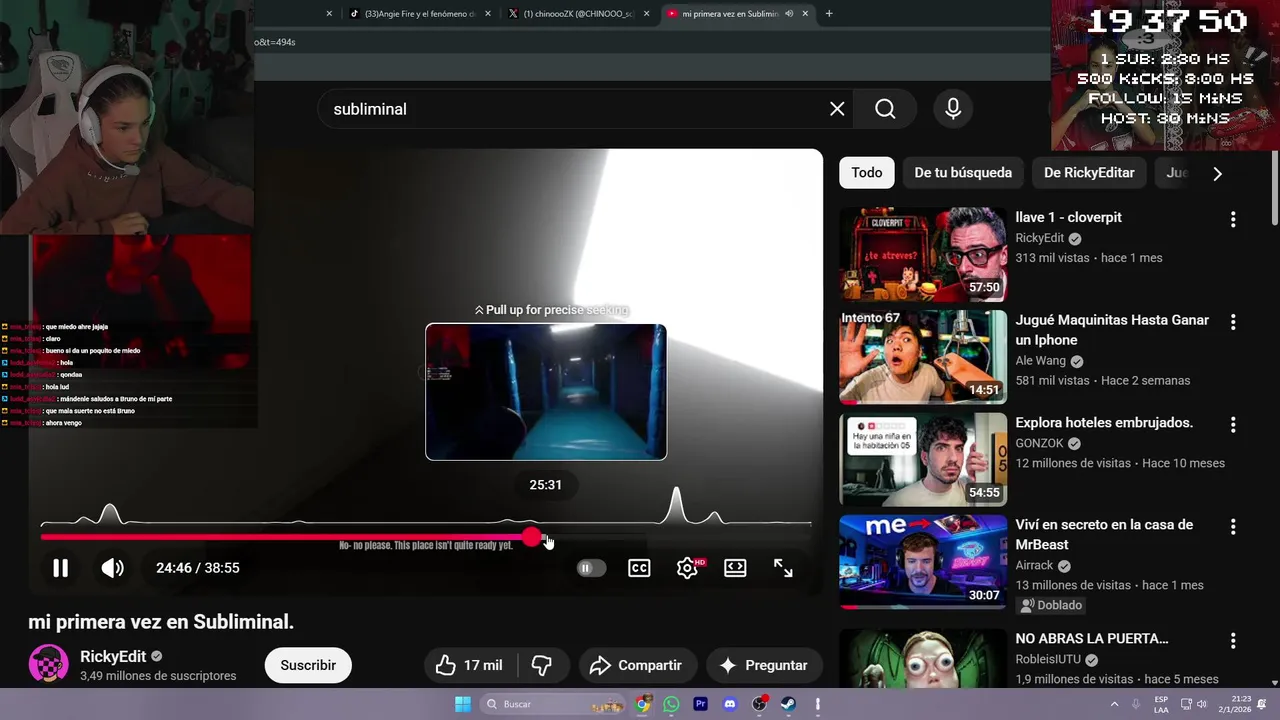Turn on closed captions (CC)

click(639, 568)
